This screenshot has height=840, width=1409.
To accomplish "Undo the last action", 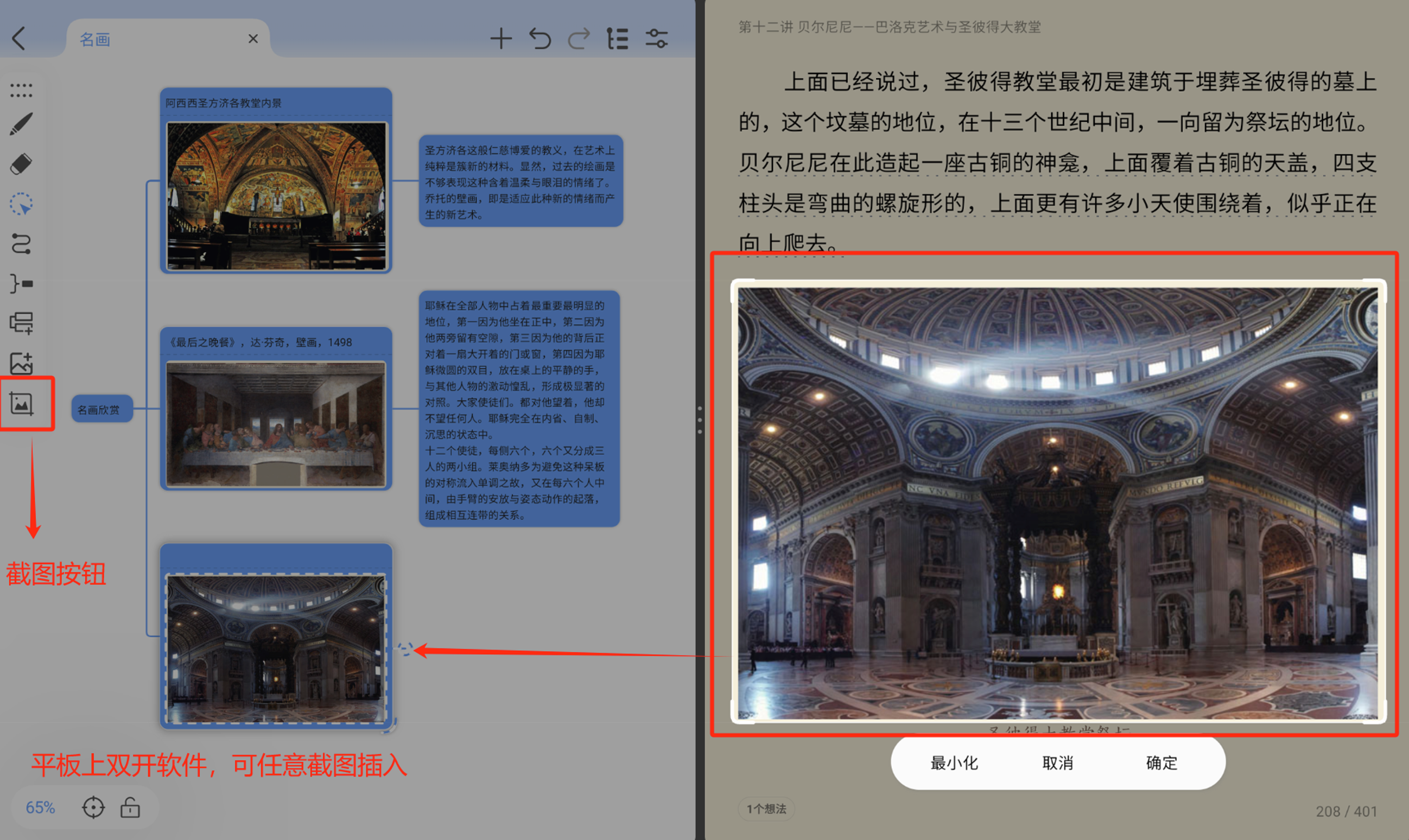I will pos(540,39).
